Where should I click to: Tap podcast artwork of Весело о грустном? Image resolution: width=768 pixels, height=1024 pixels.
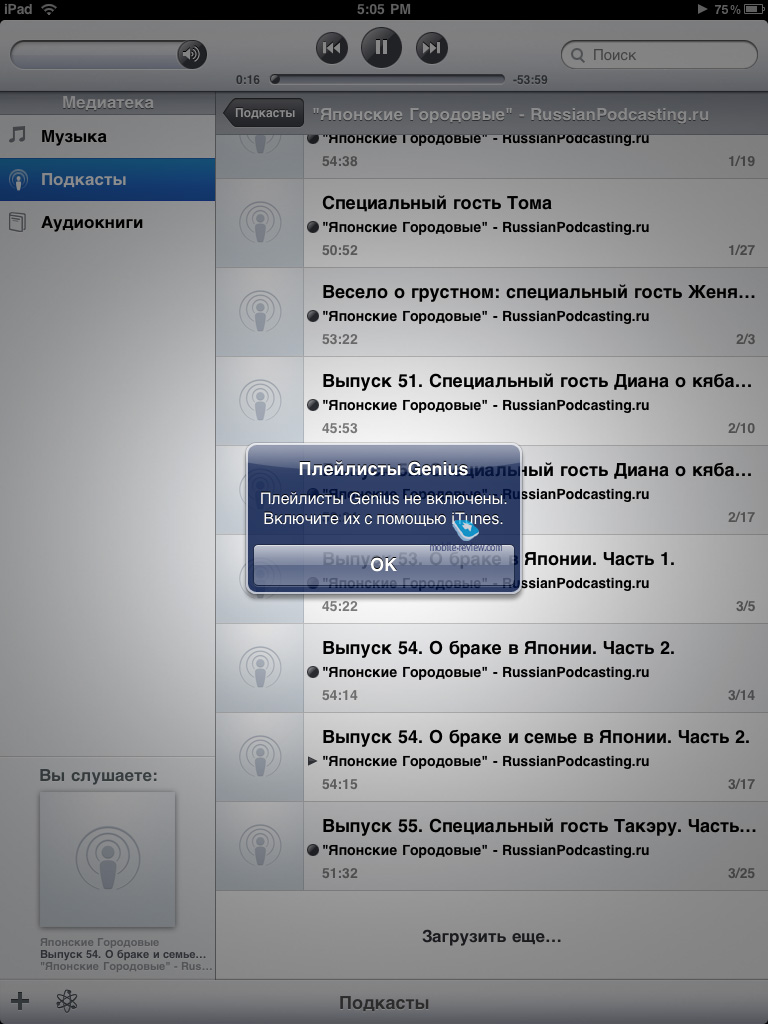(260, 312)
